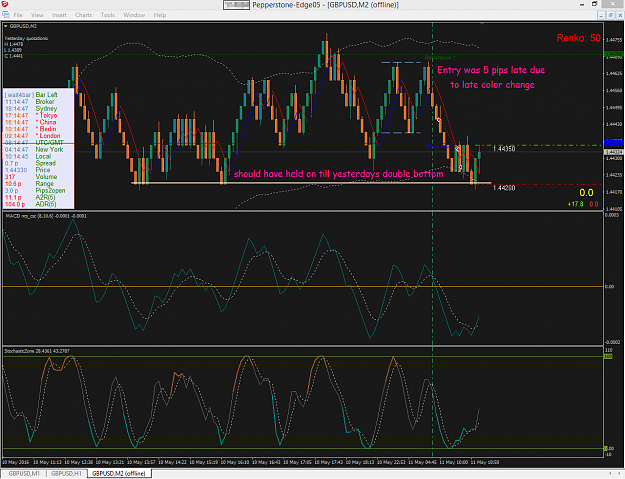The image size is (625, 479).
Task: Click the Volume row showing 317
Action: 31,177
